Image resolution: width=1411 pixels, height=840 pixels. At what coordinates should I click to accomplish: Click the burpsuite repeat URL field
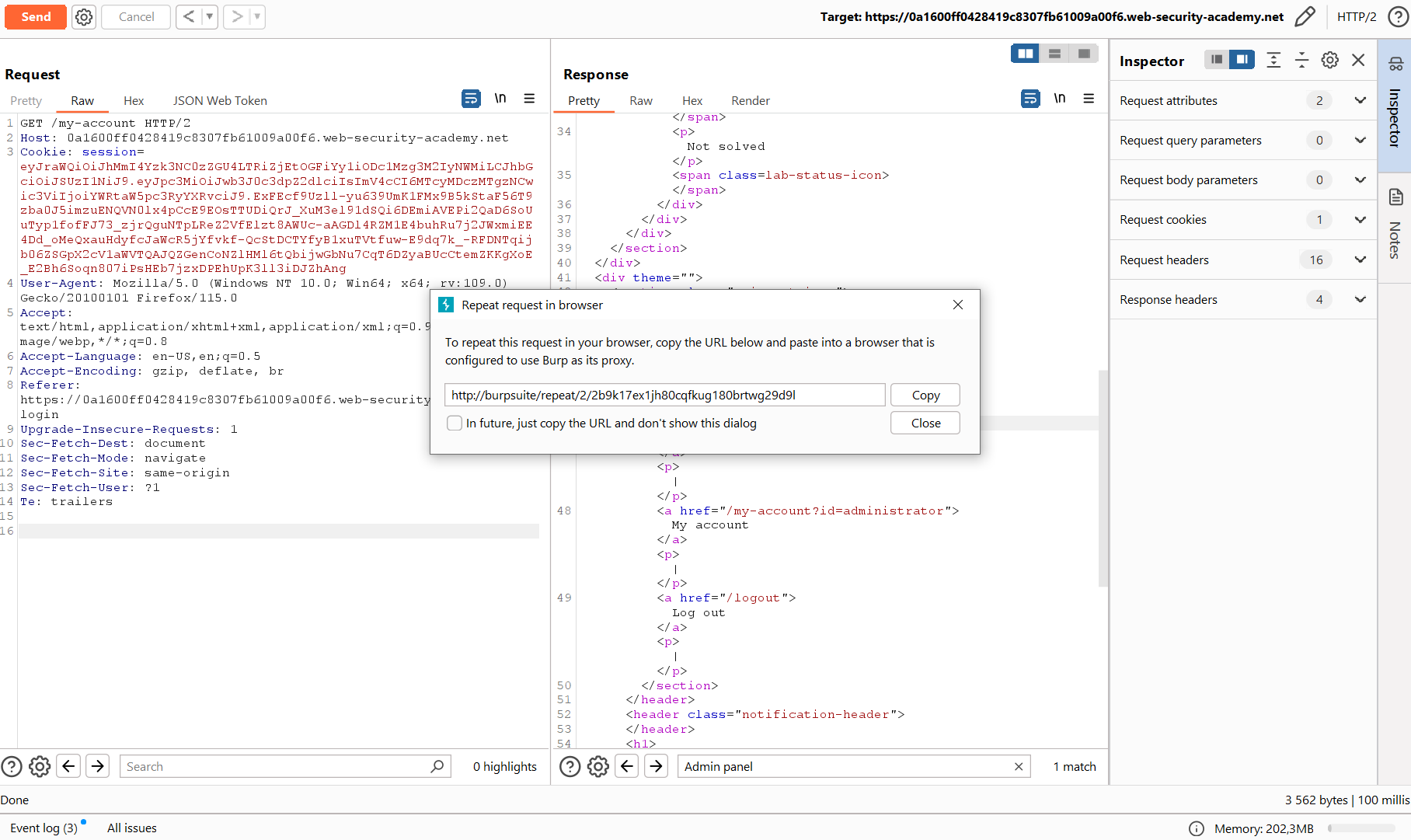665,395
